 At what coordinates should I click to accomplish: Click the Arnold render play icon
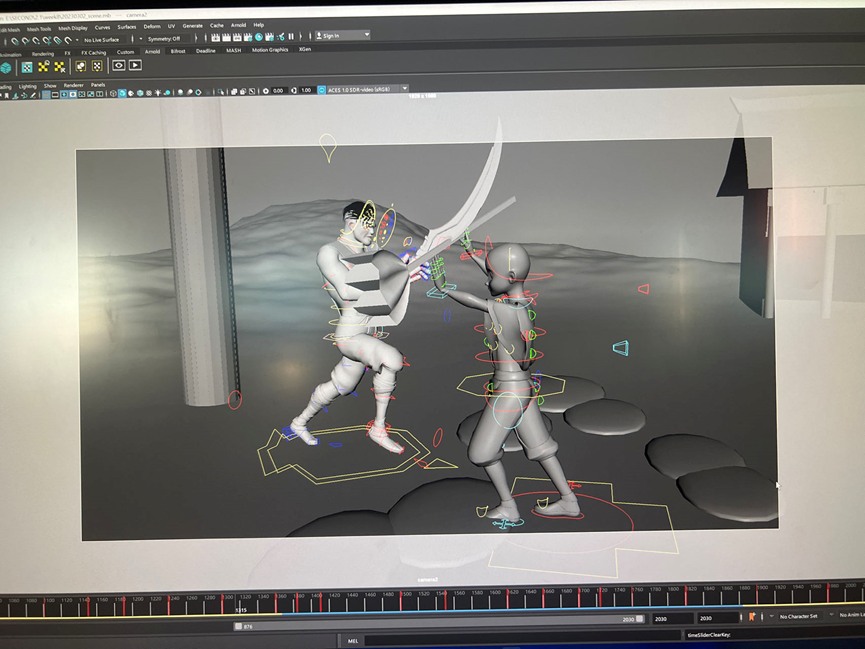pyautogui.click(x=135, y=65)
